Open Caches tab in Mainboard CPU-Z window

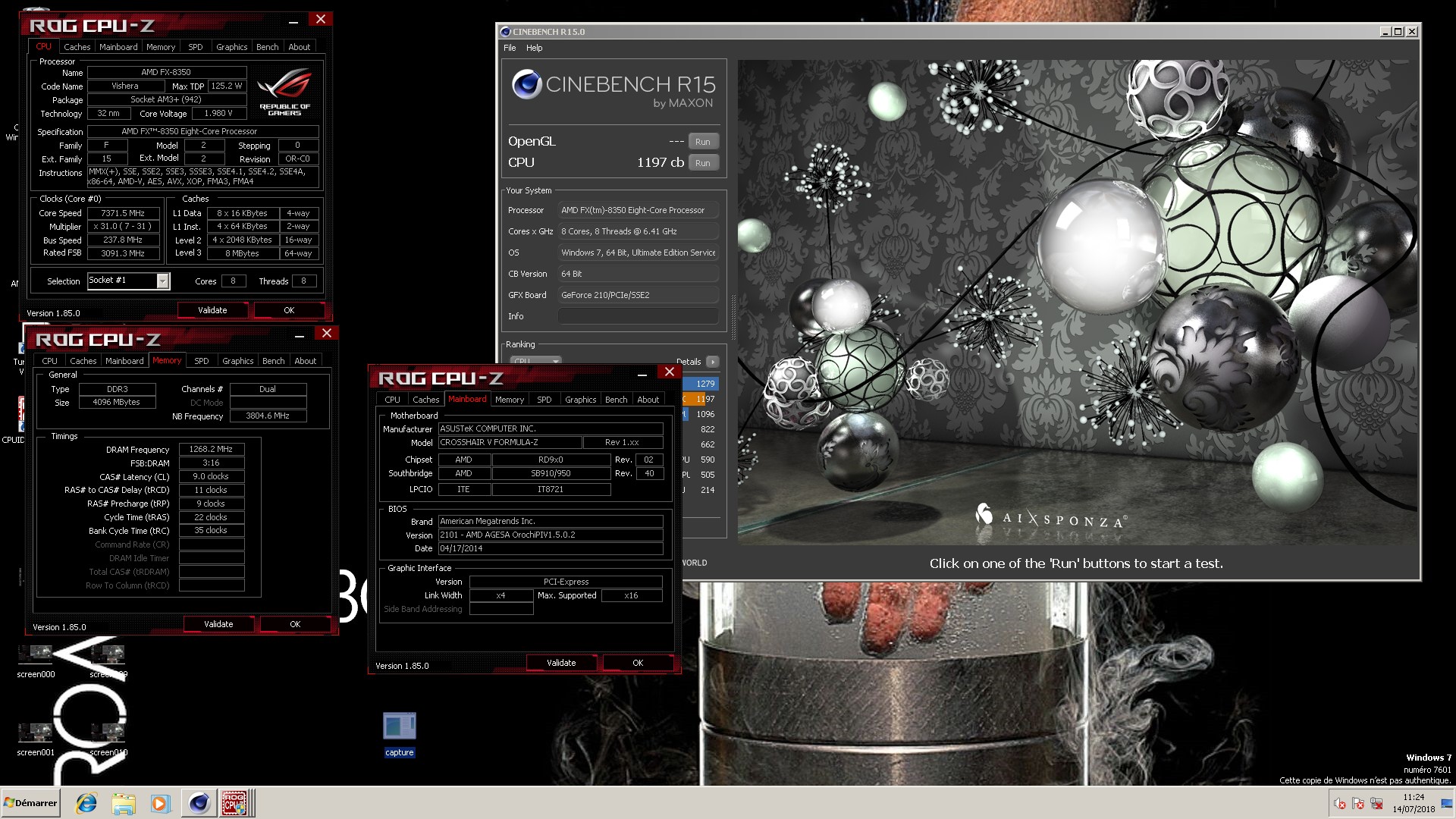425,400
